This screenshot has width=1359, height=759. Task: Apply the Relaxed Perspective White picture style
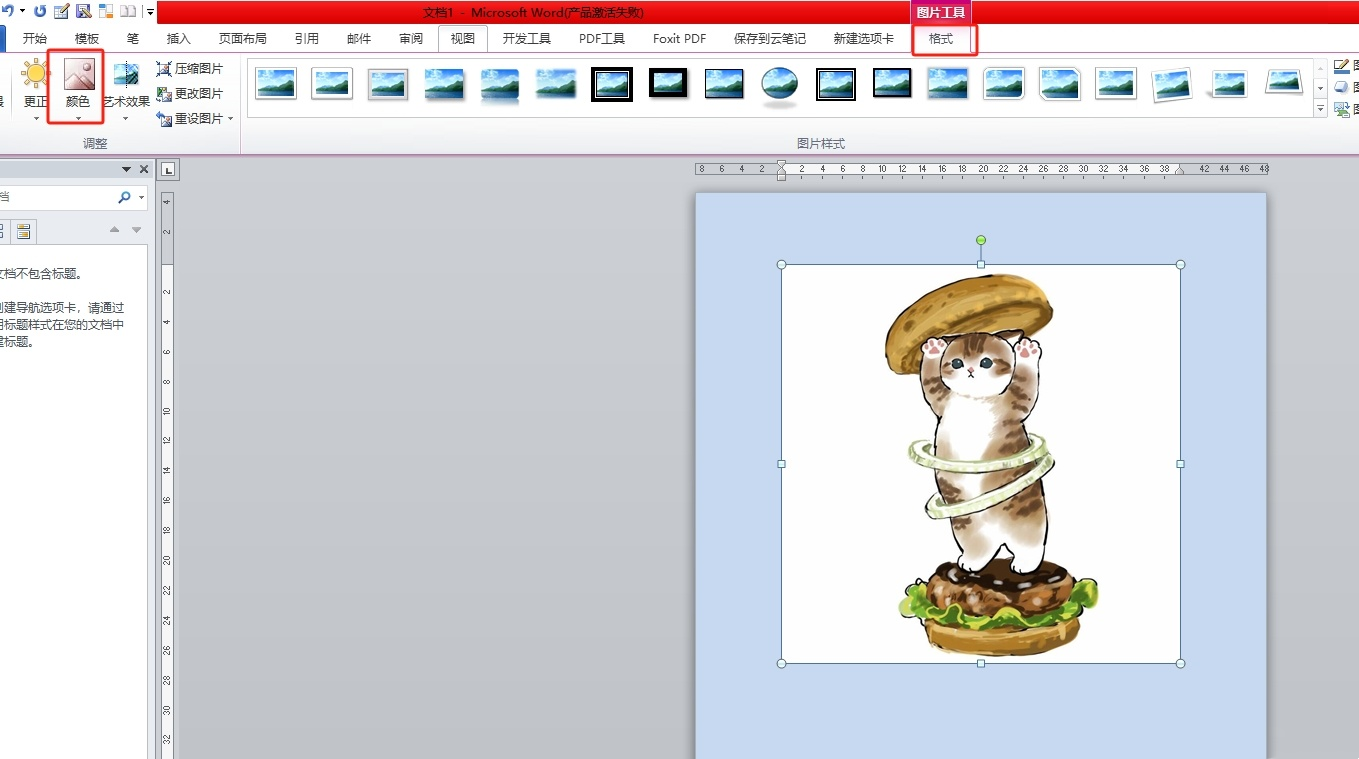click(1284, 84)
